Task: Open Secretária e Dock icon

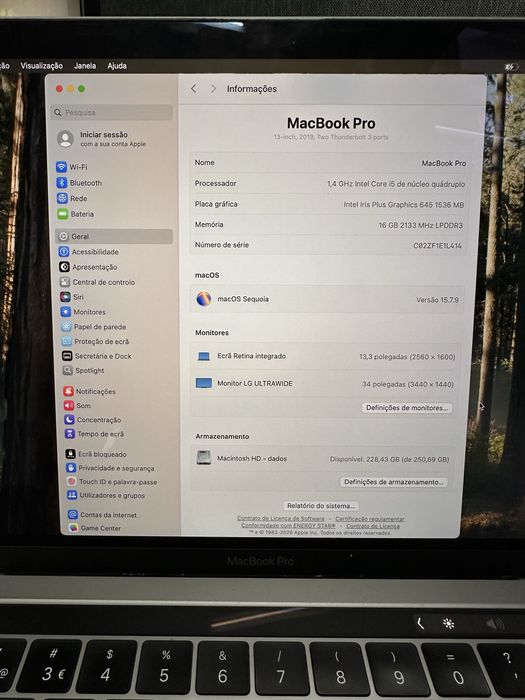Action: pos(67,356)
